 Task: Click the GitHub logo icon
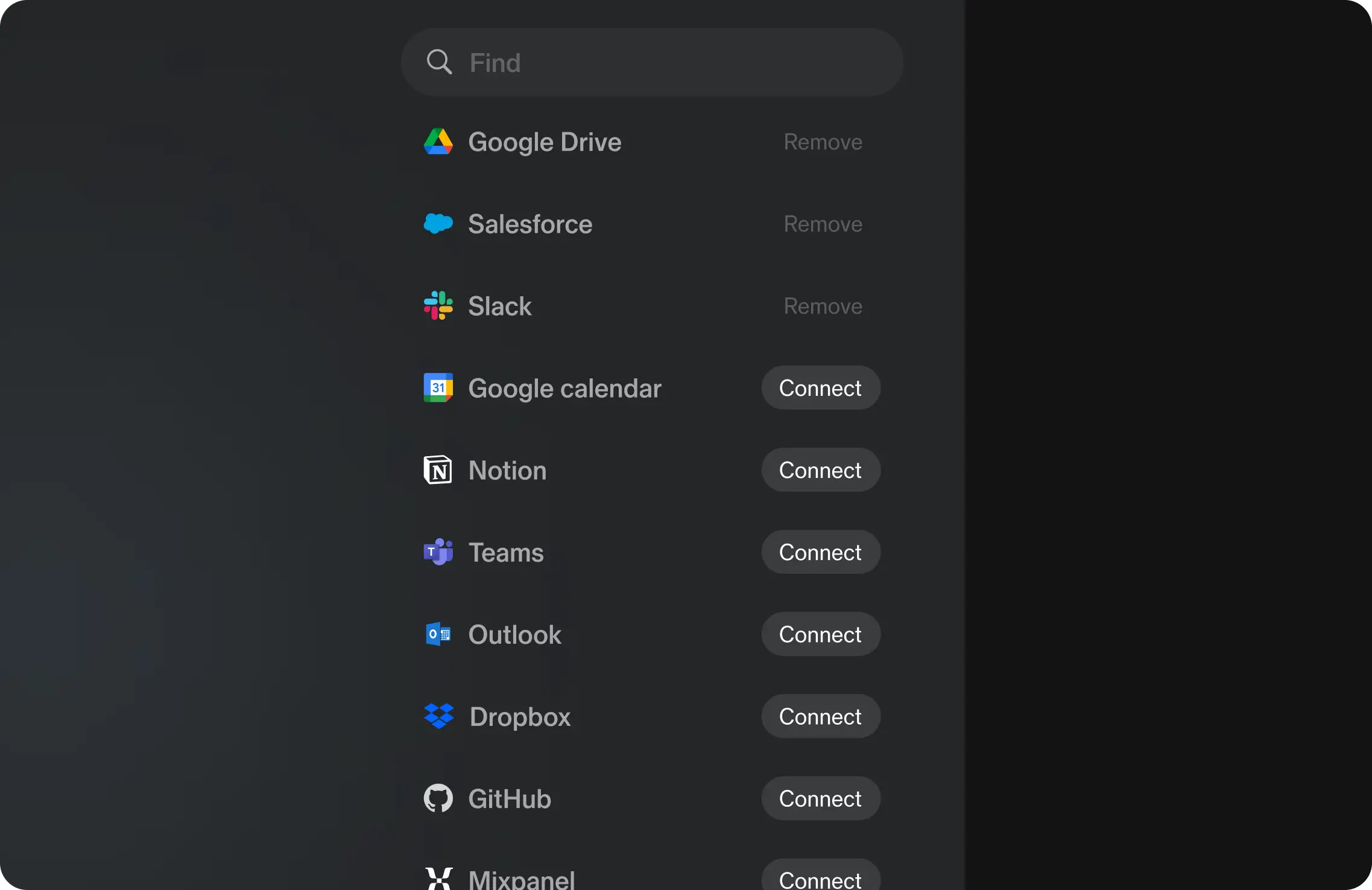click(437, 797)
